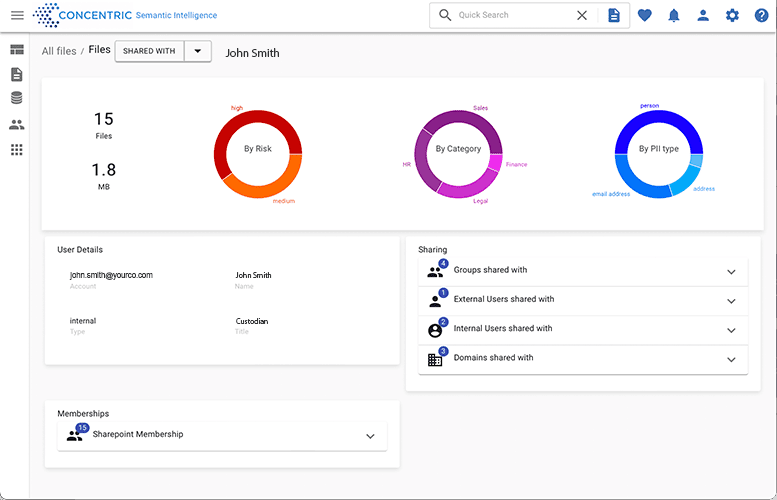Open the user account profile icon

coord(703,15)
